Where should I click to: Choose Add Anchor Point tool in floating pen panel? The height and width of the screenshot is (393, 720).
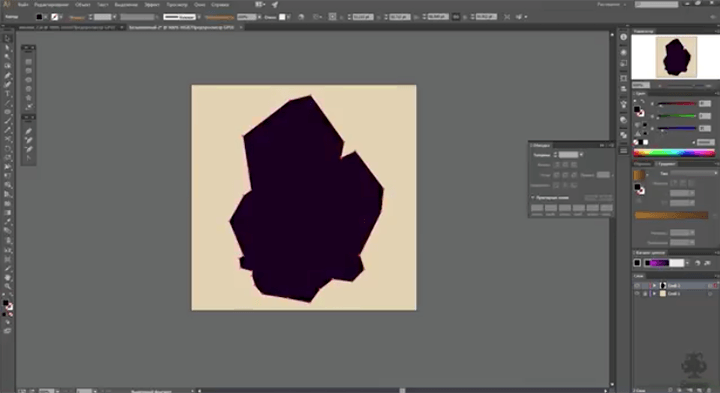(x=28, y=140)
